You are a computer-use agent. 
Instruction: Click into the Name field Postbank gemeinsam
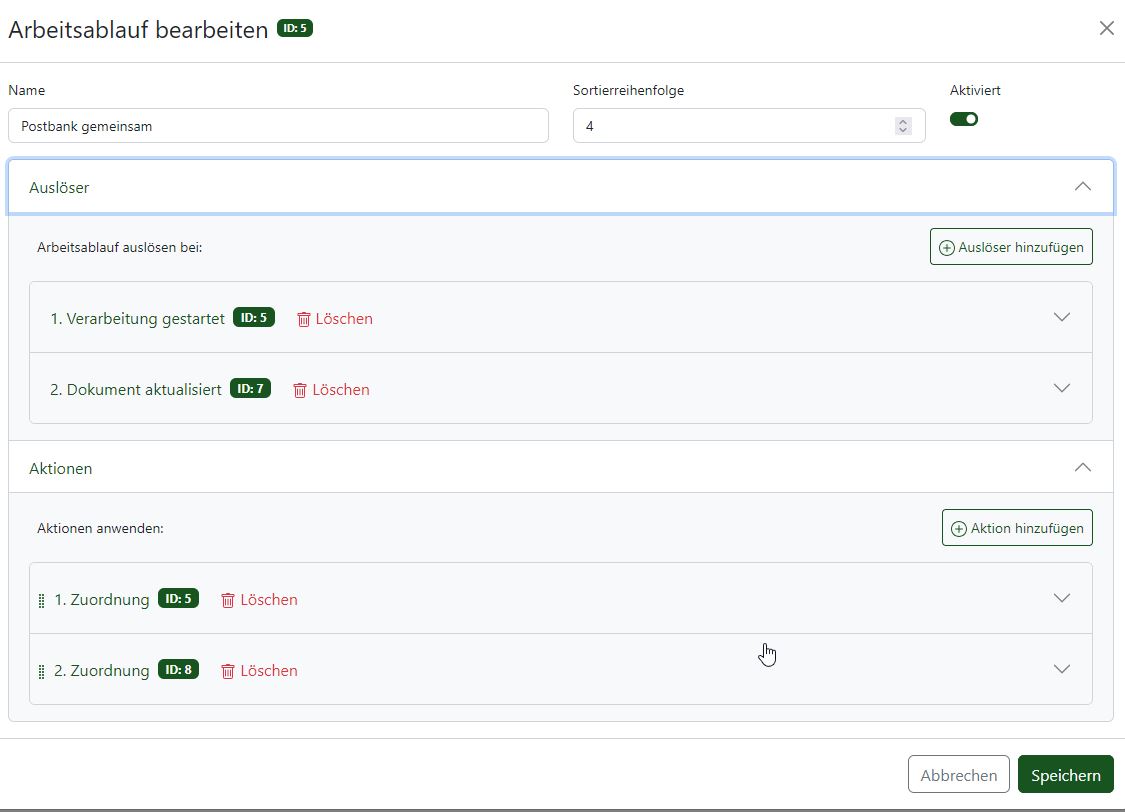pyautogui.click(x=278, y=126)
